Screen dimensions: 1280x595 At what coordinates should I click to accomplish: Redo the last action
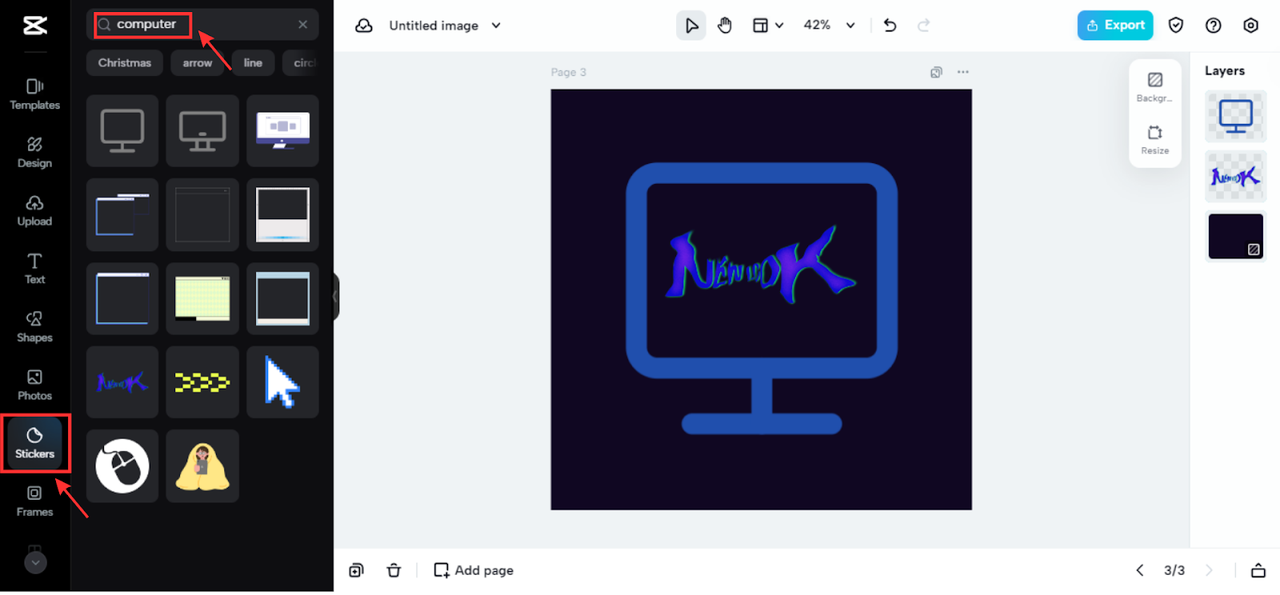pyautogui.click(x=924, y=25)
